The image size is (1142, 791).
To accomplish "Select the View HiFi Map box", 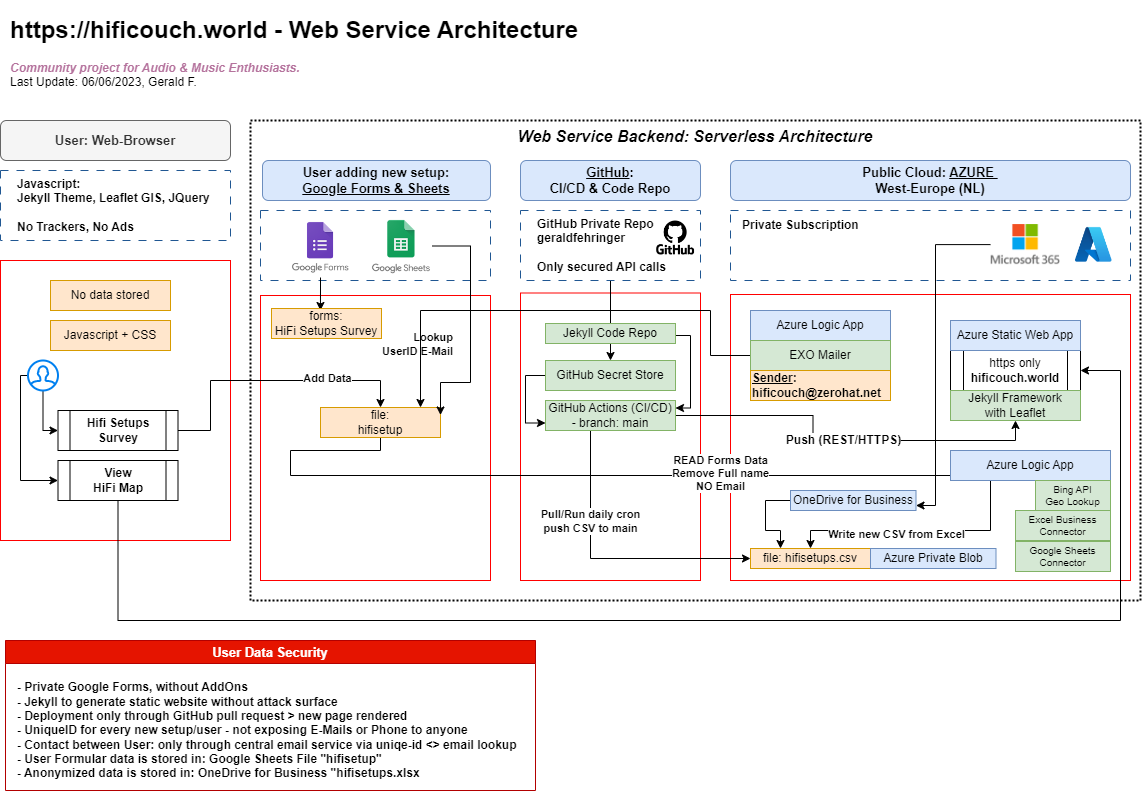I will pos(118,480).
